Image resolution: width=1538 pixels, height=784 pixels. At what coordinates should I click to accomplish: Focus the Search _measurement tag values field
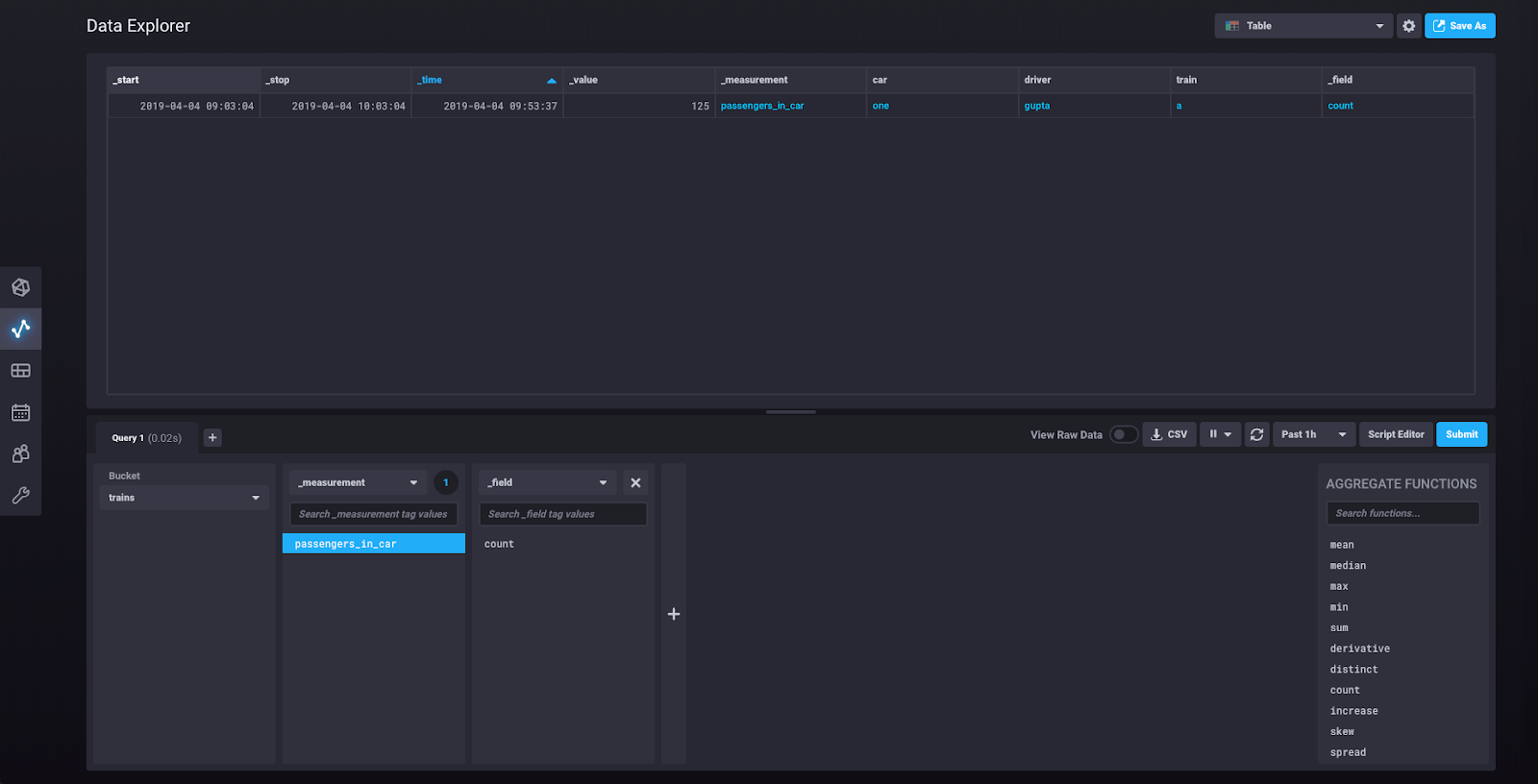click(x=373, y=514)
